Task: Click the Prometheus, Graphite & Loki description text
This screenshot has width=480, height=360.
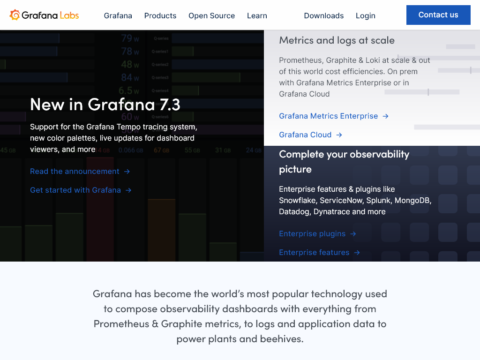Action: click(354, 77)
